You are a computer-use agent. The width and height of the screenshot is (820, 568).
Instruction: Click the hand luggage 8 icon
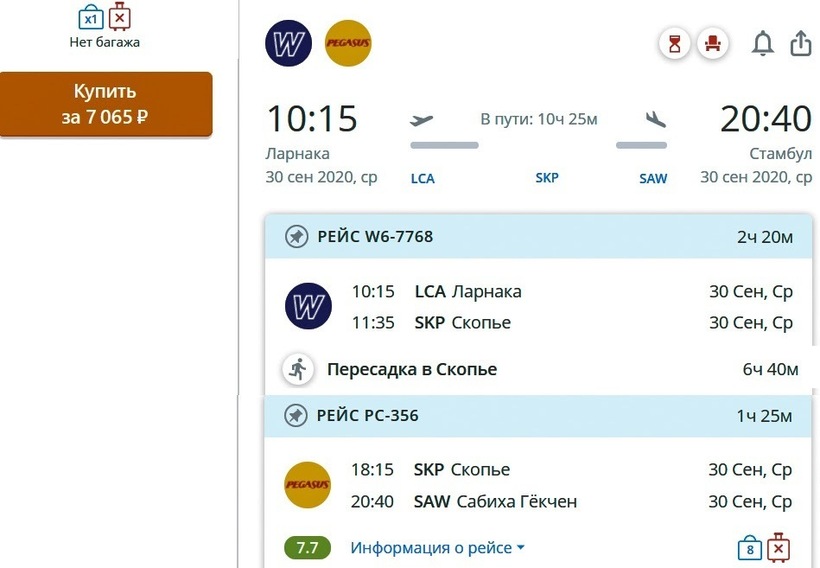click(x=749, y=548)
